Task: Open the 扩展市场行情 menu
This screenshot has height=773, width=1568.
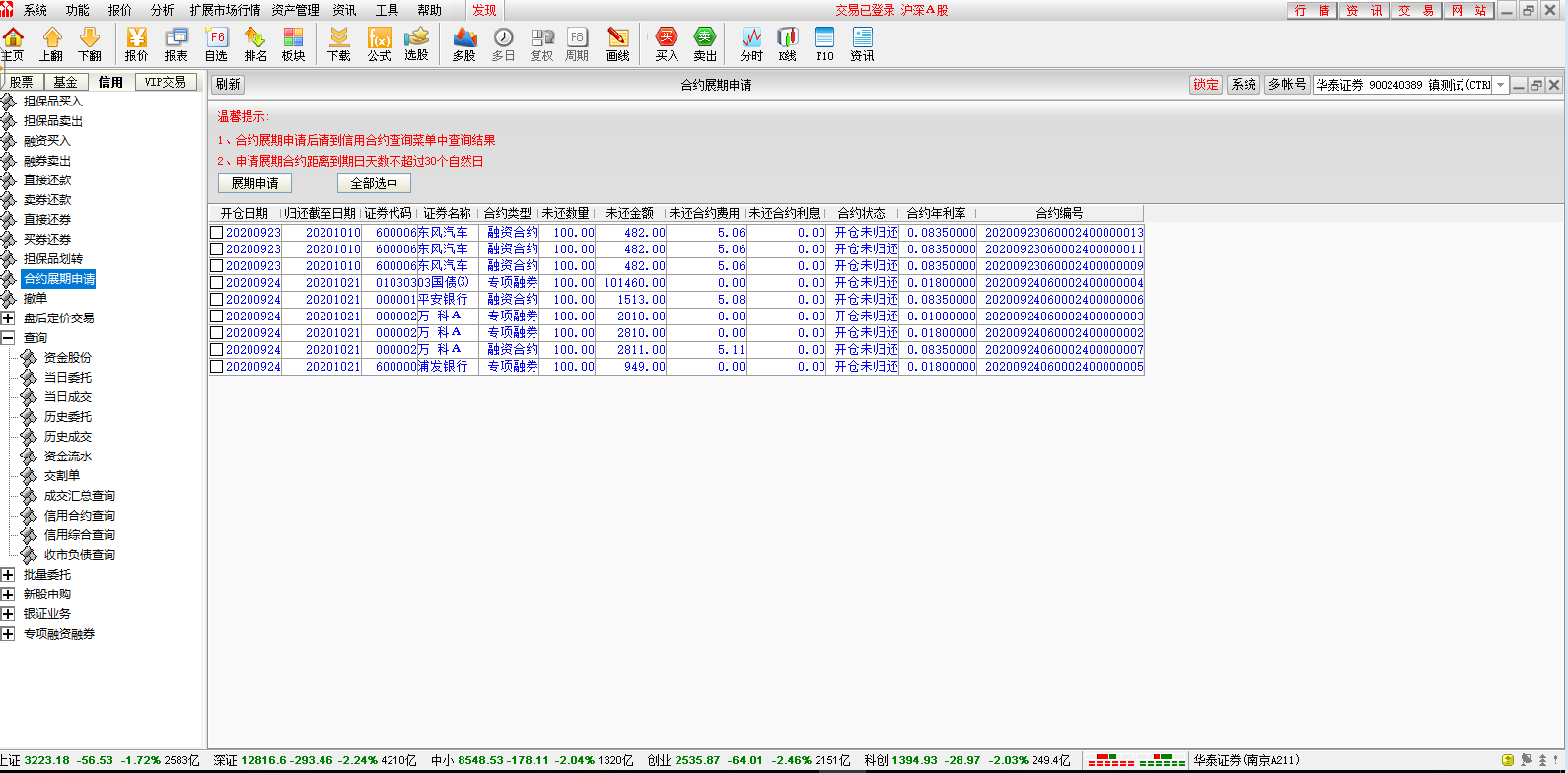Action: (x=226, y=10)
